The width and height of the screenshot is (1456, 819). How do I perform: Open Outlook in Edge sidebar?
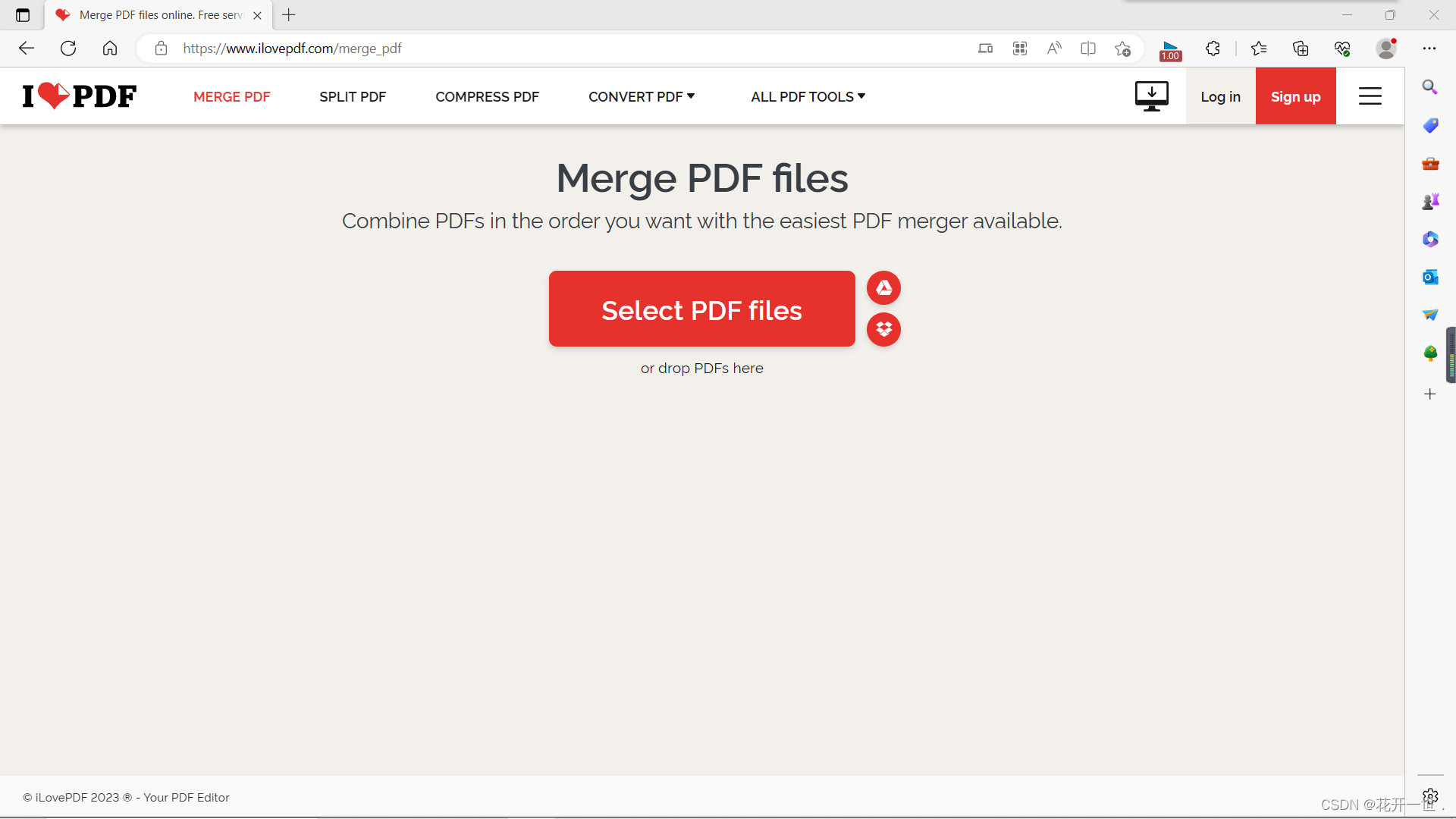(1430, 277)
